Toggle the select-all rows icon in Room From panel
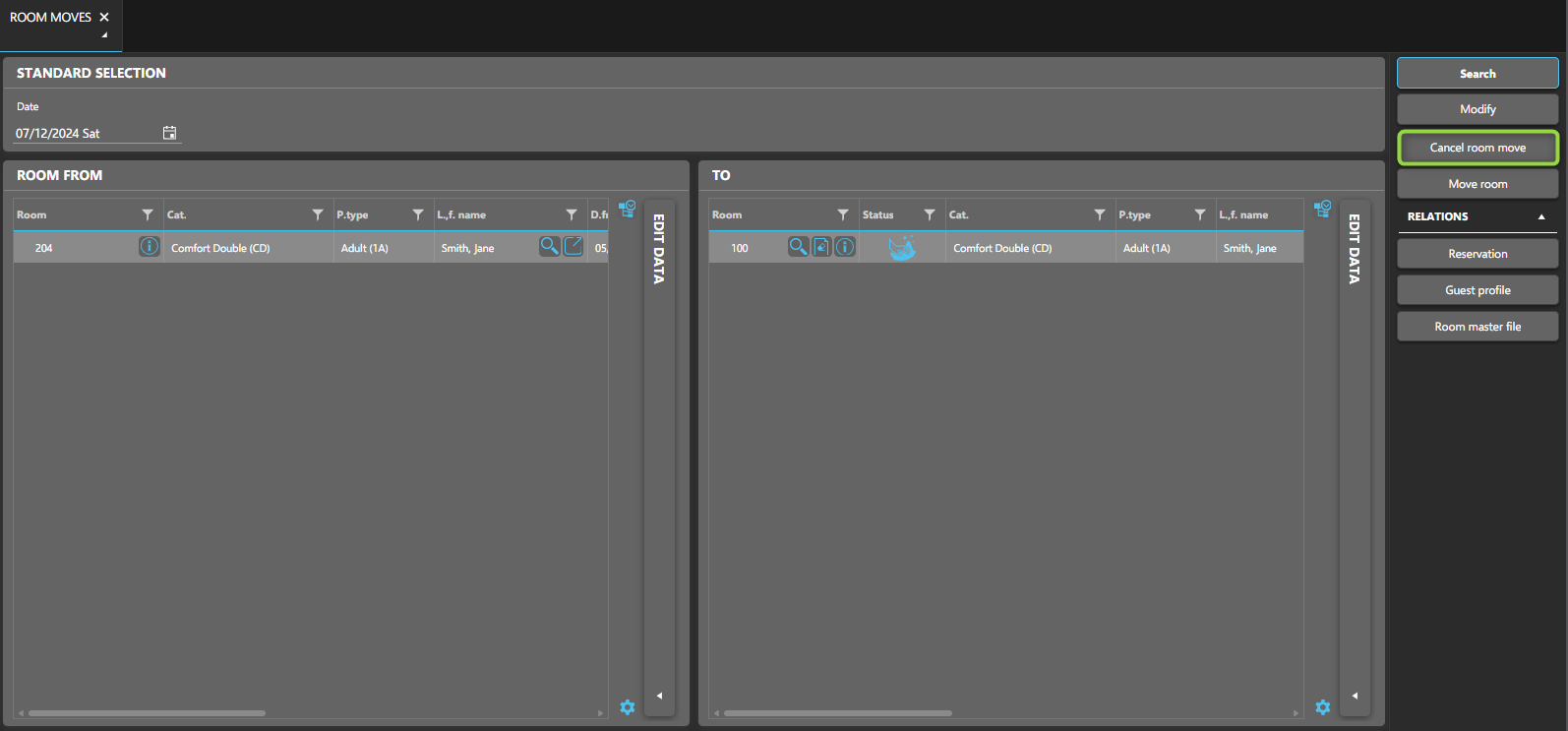Image resolution: width=1568 pixels, height=731 pixels. click(627, 209)
